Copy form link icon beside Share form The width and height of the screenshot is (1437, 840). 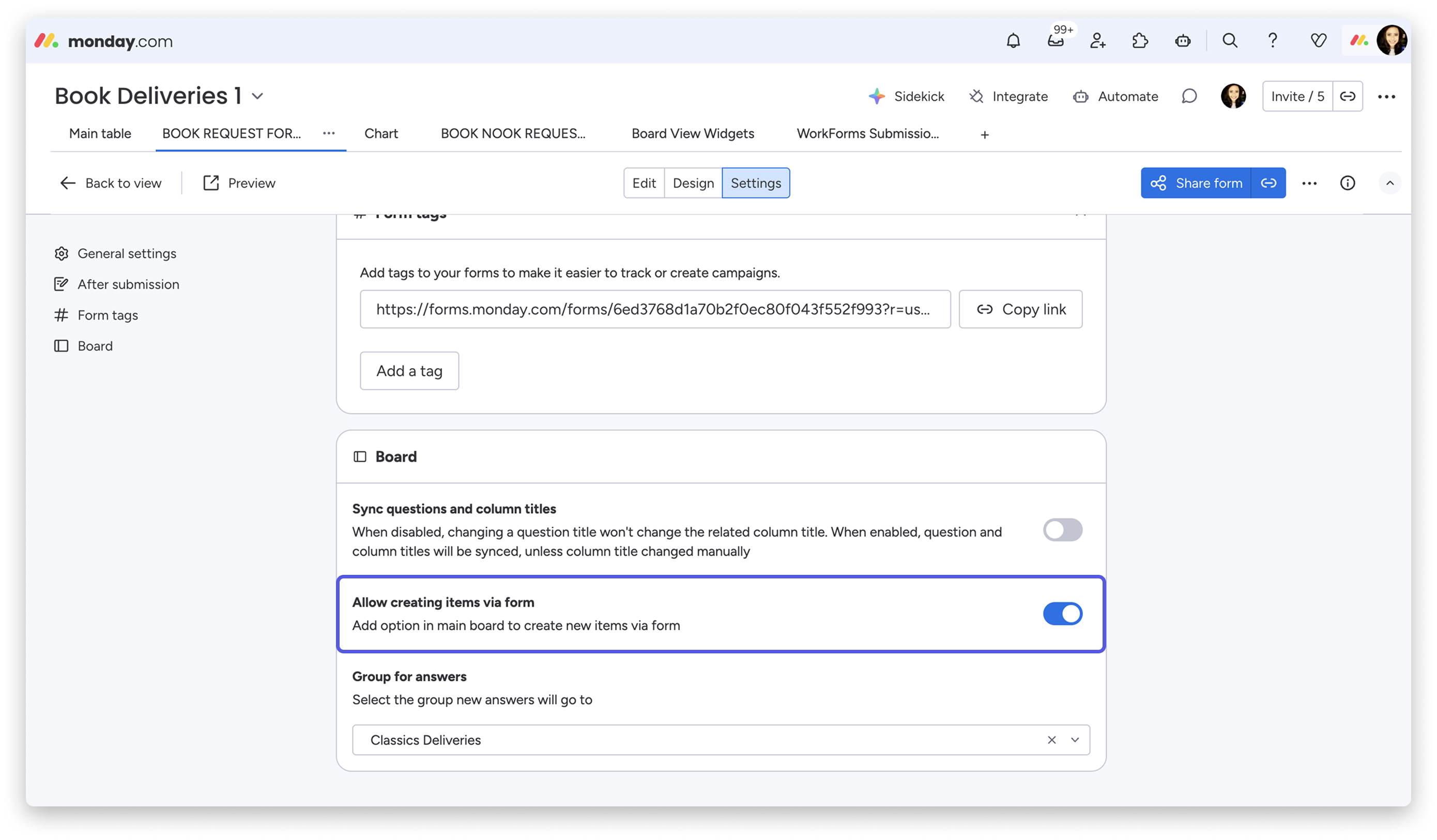[1269, 183]
